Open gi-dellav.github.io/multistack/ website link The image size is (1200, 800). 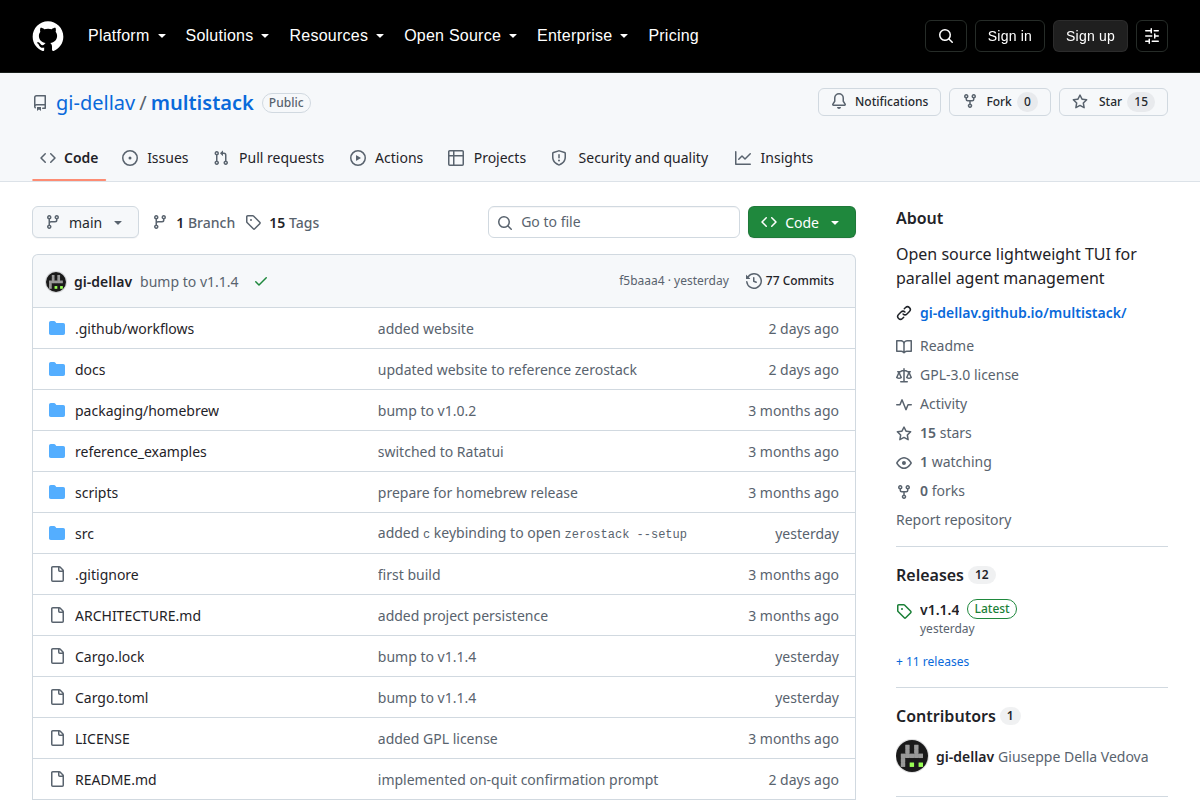click(x=1023, y=313)
